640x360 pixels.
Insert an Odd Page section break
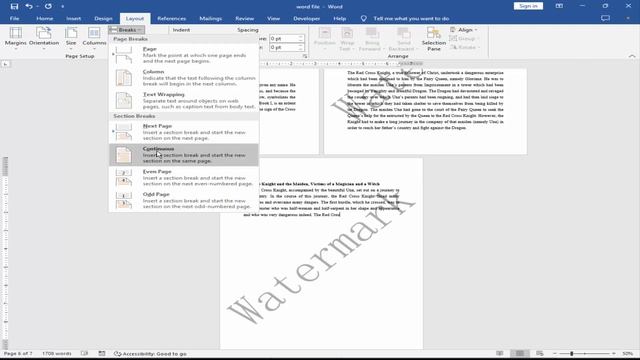point(184,200)
